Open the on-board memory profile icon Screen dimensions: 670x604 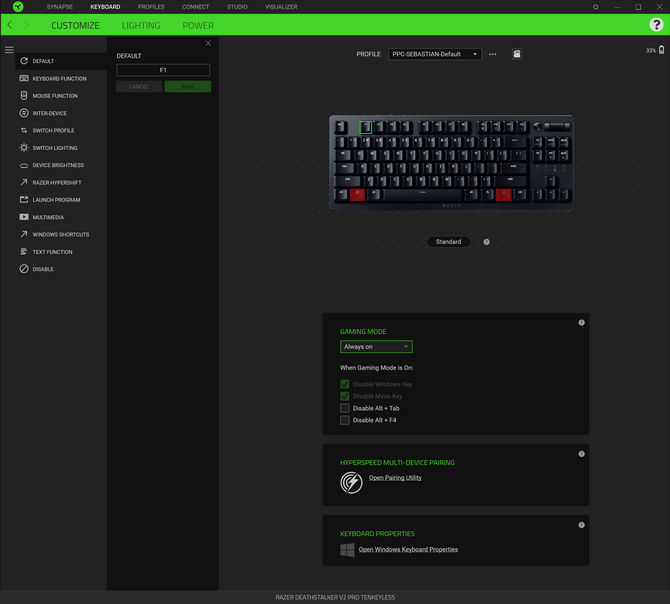coord(517,54)
